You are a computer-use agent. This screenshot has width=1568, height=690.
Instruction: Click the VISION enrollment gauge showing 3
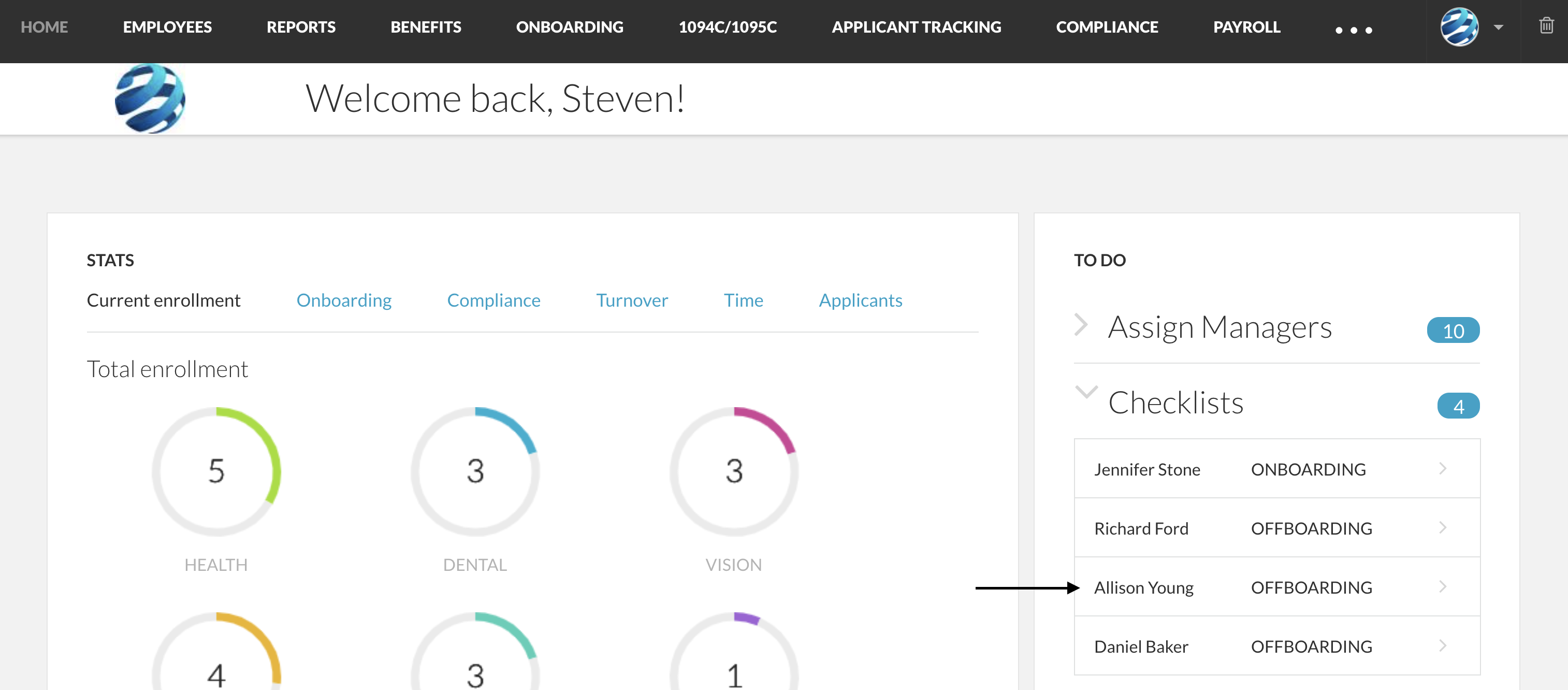tap(734, 471)
